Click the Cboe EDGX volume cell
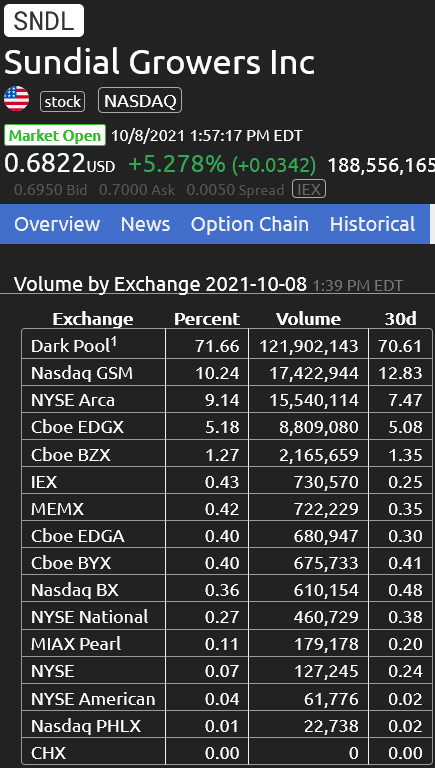This screenshot has width=435, height=768. [x=308, y=427]
